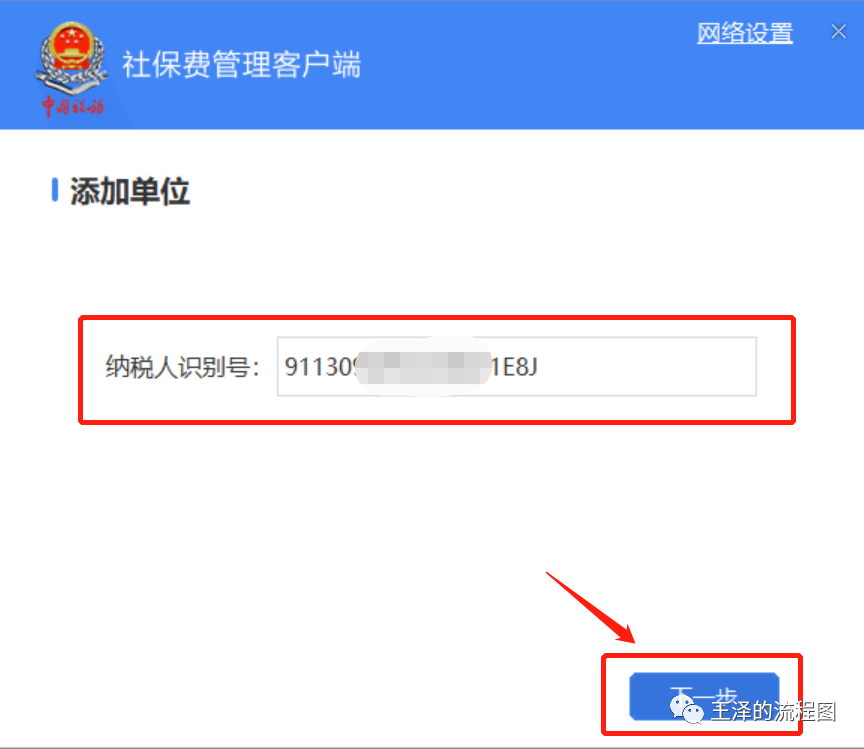
Task: Click the blurred mosaic part of taxpayer ID
Action: (x=423, y=367)
